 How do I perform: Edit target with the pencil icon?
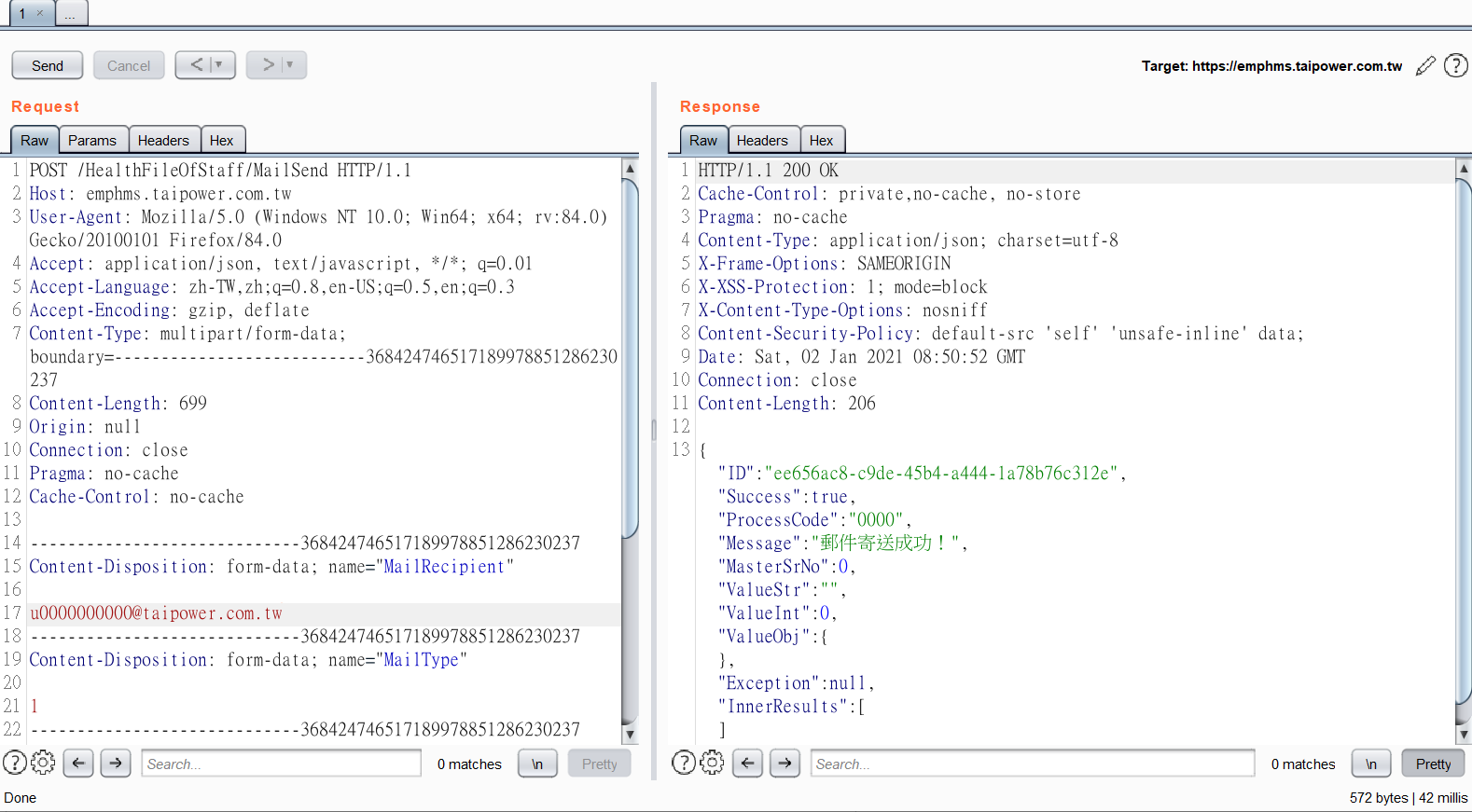coord(1425,65)
